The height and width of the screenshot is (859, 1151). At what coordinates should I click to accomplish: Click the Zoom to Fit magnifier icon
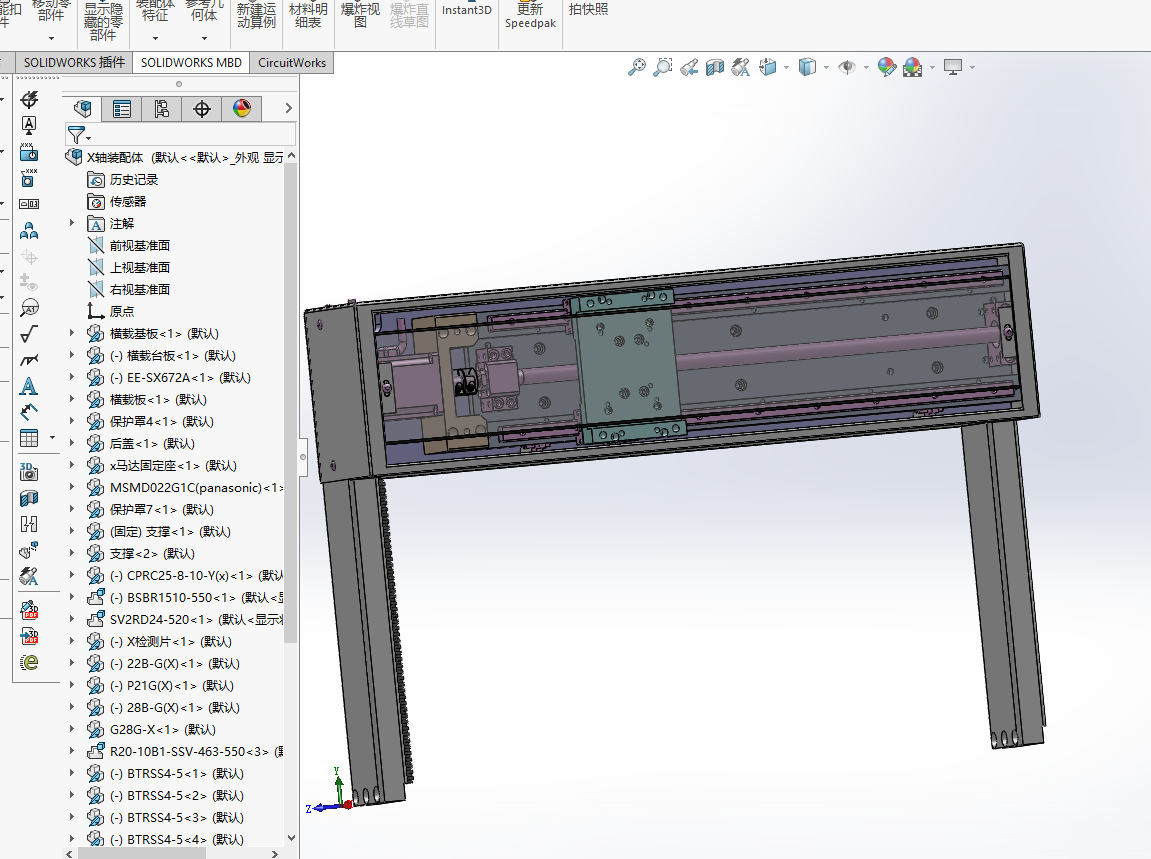[636, 67]
